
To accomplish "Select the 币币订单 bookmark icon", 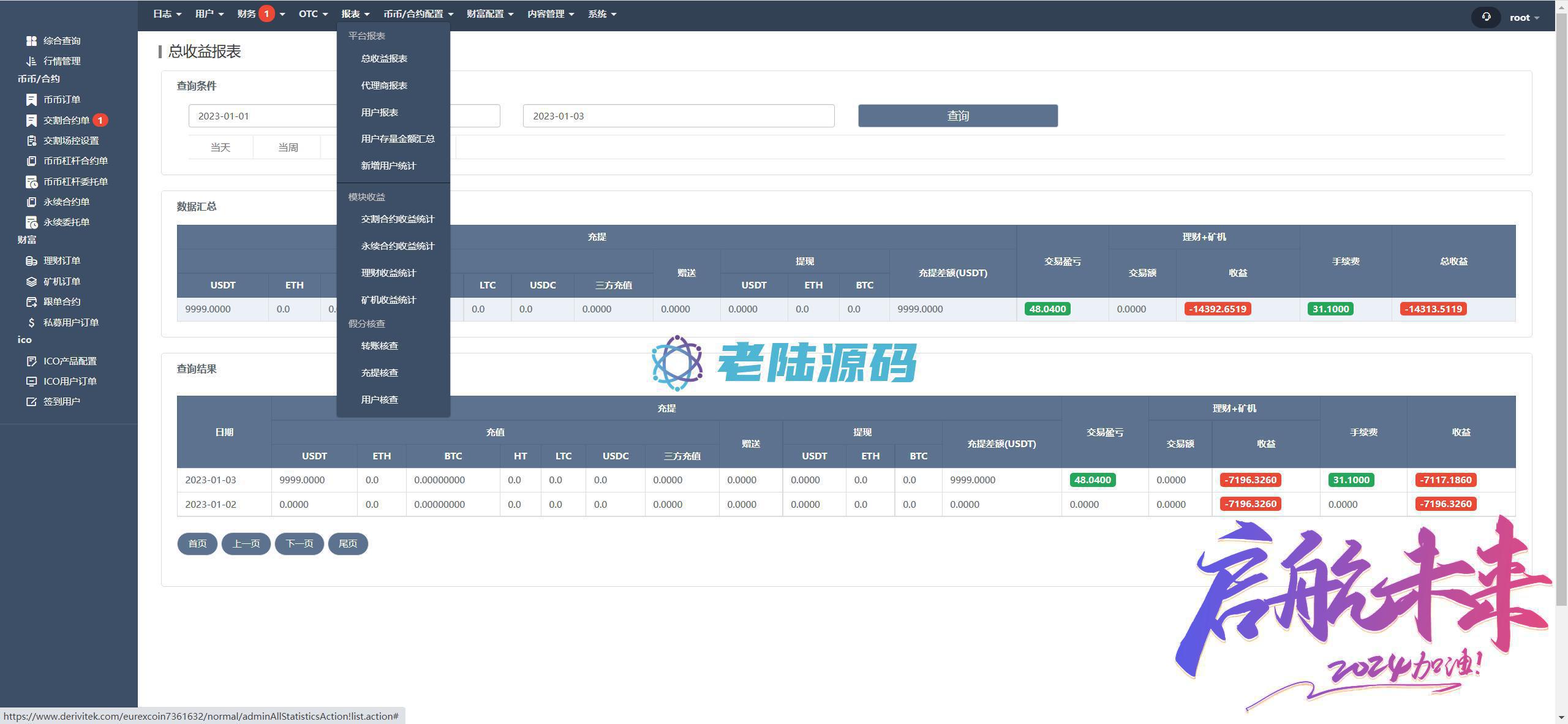I will click(x=31, y=99).
